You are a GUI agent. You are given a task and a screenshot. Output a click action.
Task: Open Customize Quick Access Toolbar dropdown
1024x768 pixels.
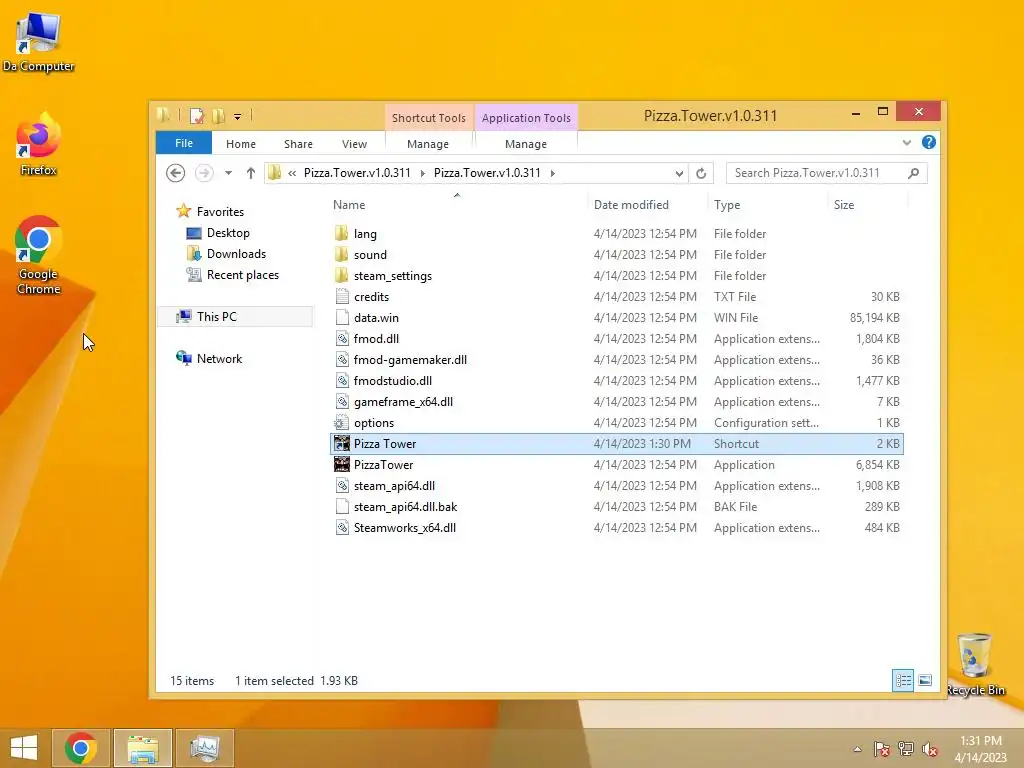coord(238,117)
